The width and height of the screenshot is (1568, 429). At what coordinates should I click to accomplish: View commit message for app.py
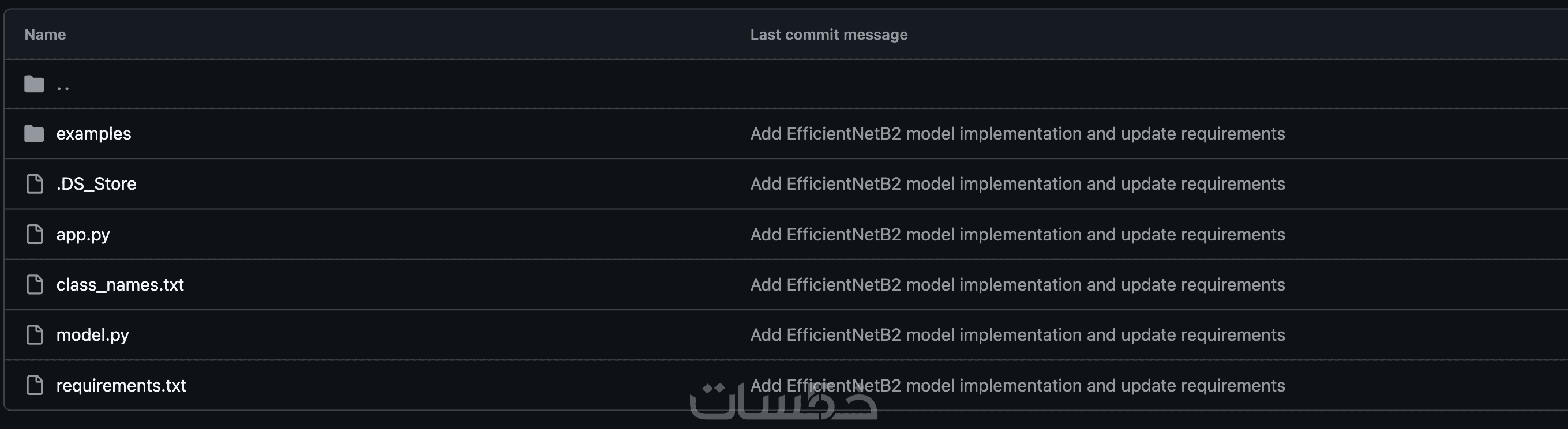click(1017, 234)
